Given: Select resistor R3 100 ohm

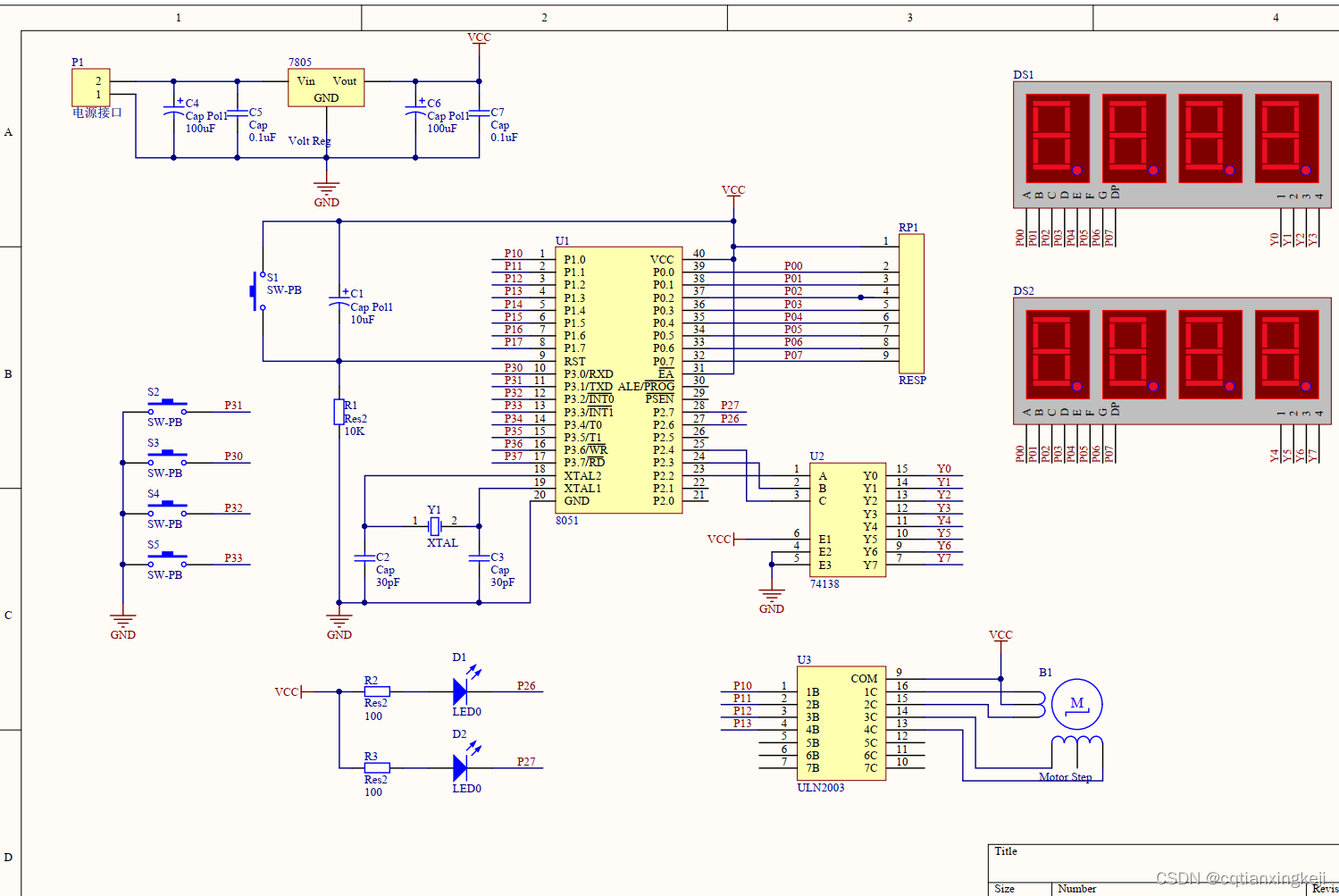Looking at the screenshot, I should pos(377,767).
